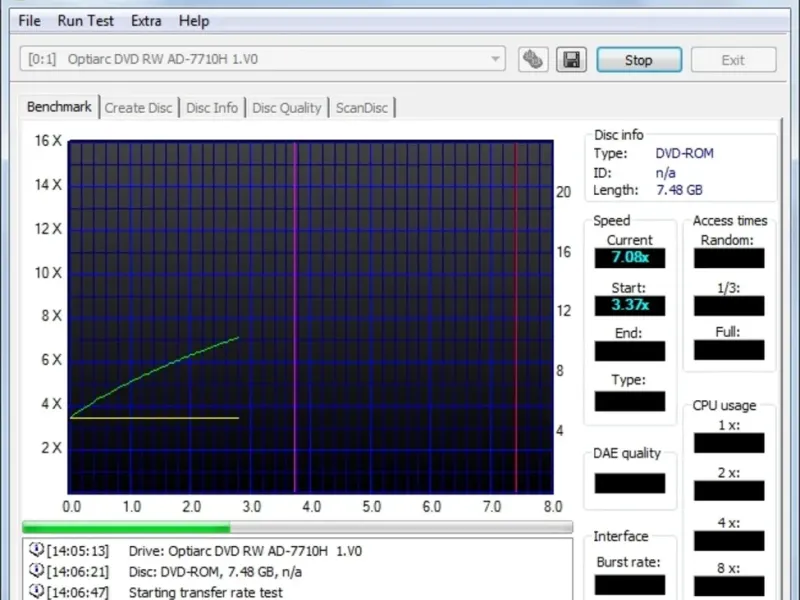Click the Start speed 3.37x readout
This screenshot has height=600, width=800.
coord(630,305)
